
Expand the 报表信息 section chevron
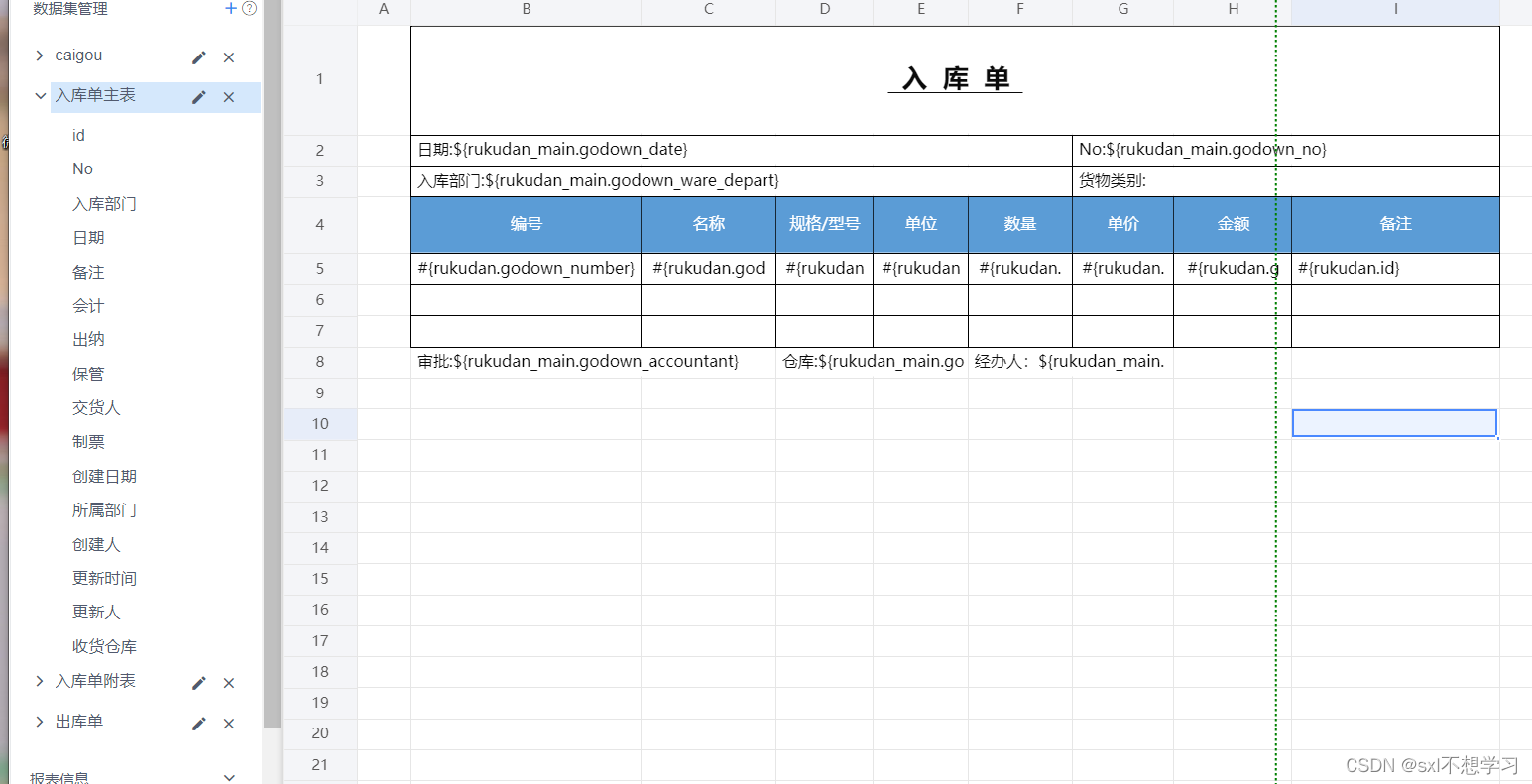coord(229,777)
